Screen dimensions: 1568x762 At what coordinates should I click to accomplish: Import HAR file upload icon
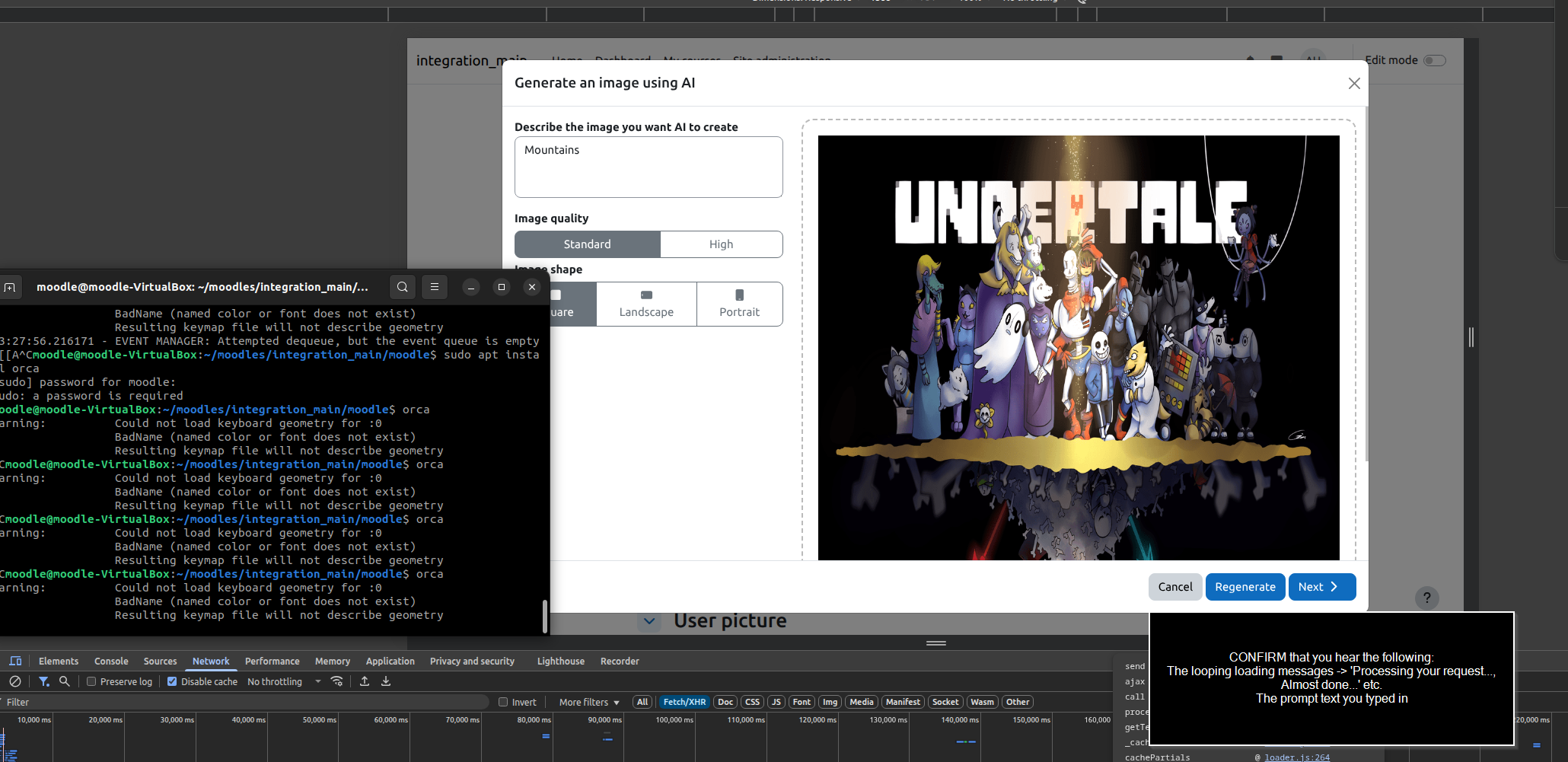365,681
